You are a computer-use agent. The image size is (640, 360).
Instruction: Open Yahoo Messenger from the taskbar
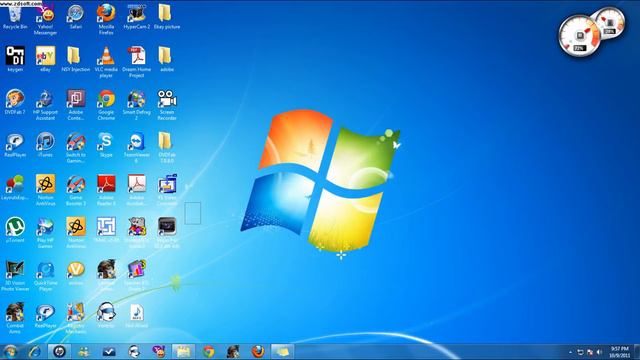[x=159, y=351]
